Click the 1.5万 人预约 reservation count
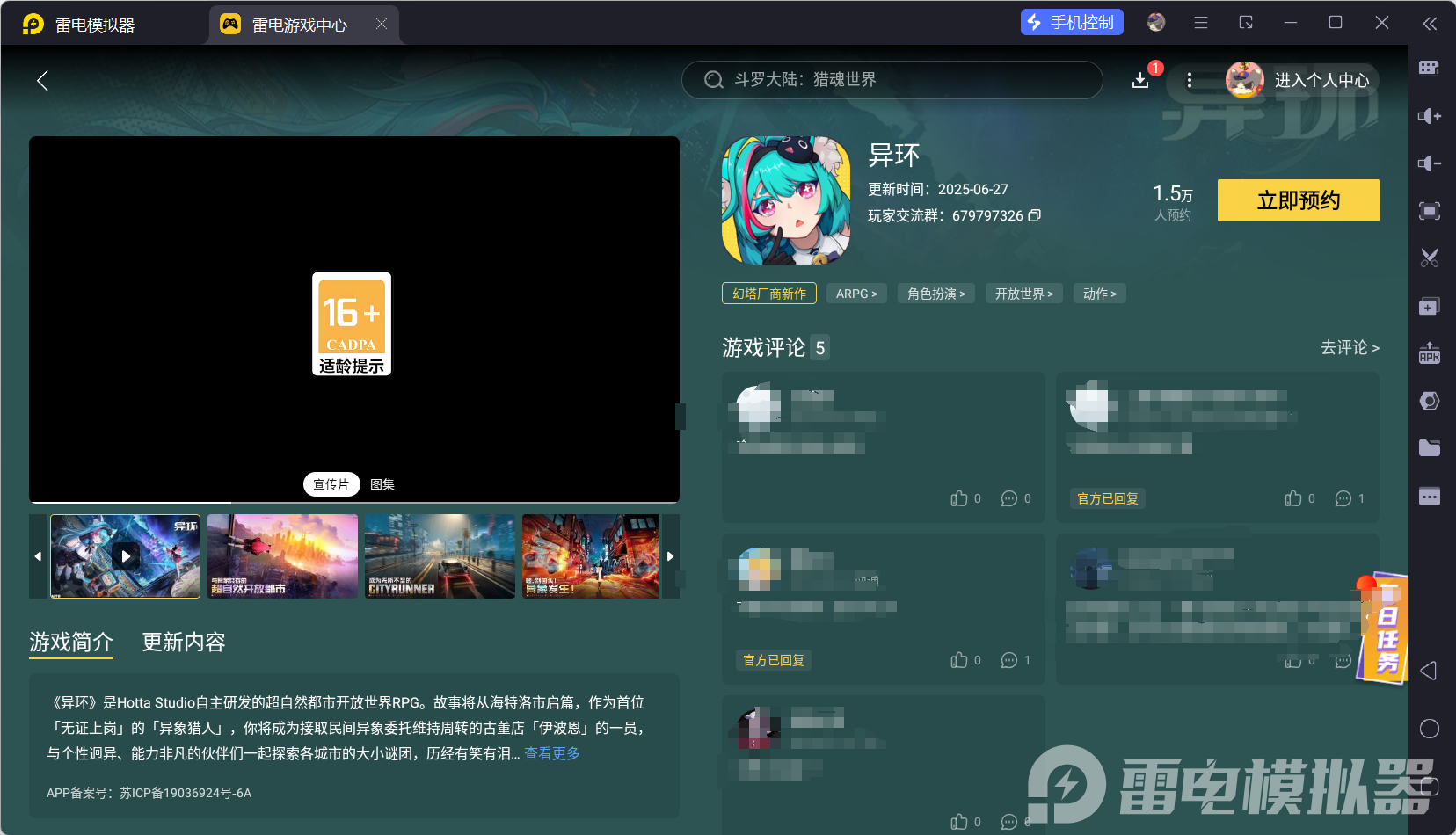Screen dimensions: 1456x835 point(1173,202)
